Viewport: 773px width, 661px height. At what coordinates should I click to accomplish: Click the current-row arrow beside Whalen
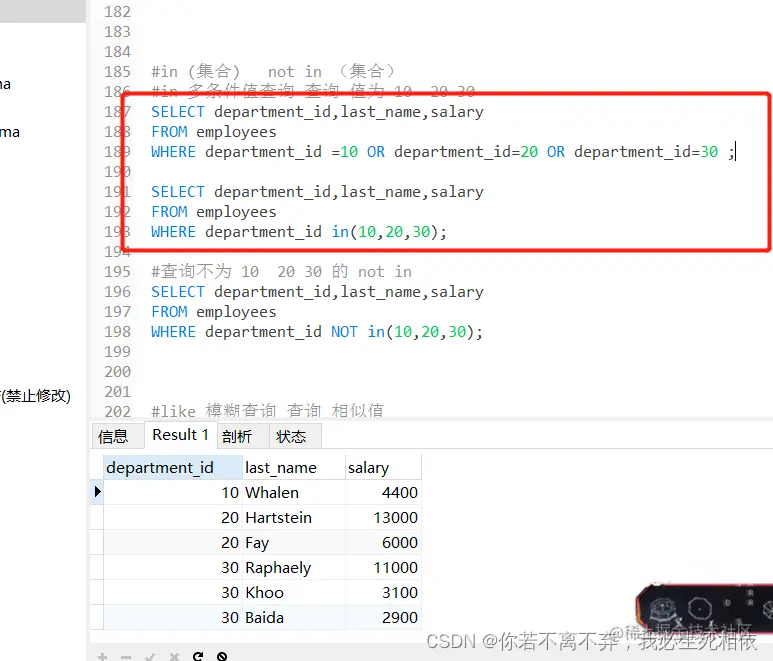point(97,491)
